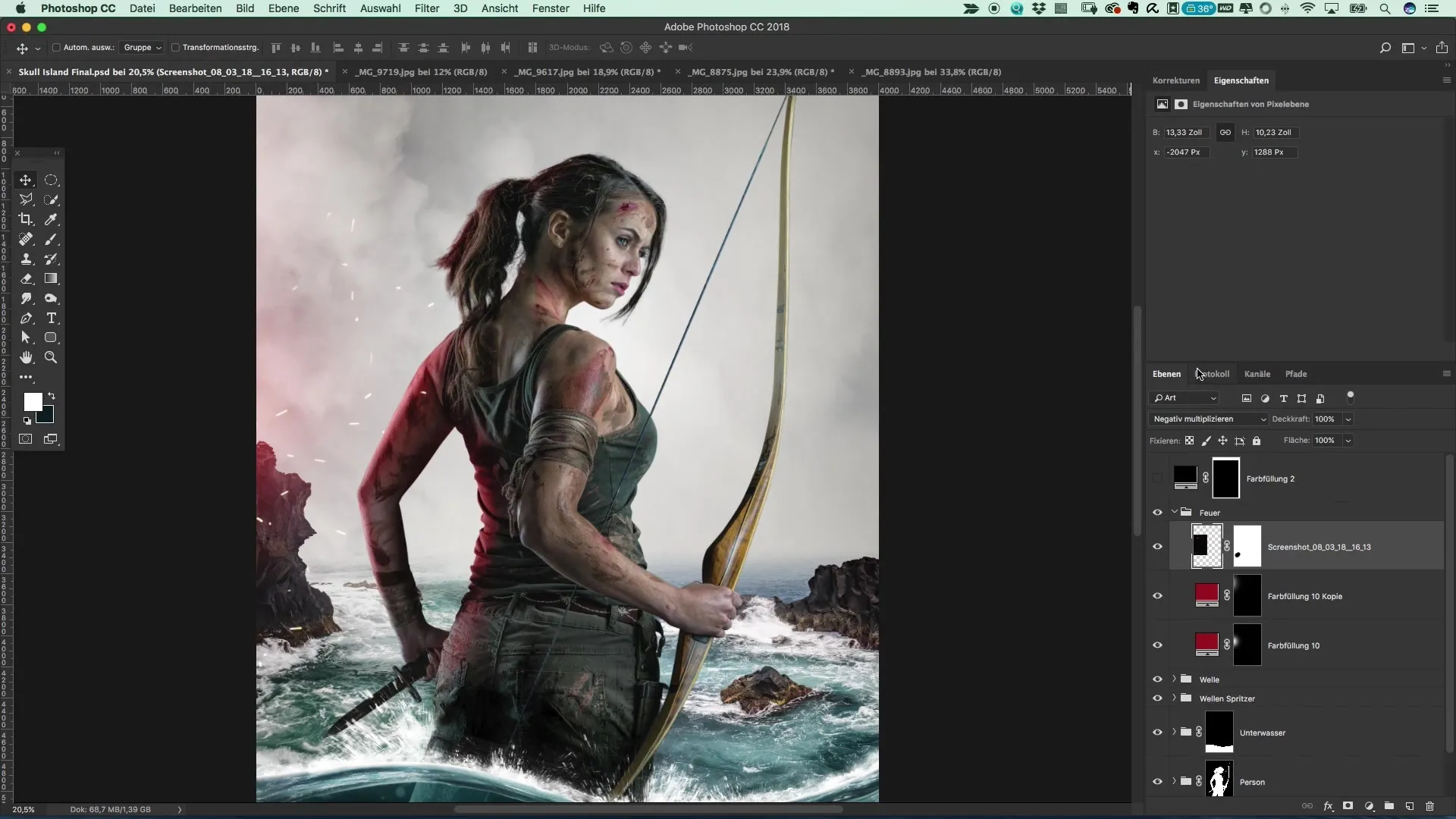Select the Zoom tool
1456x819 pixels.
pyautogui.click(x=51, y=357)
